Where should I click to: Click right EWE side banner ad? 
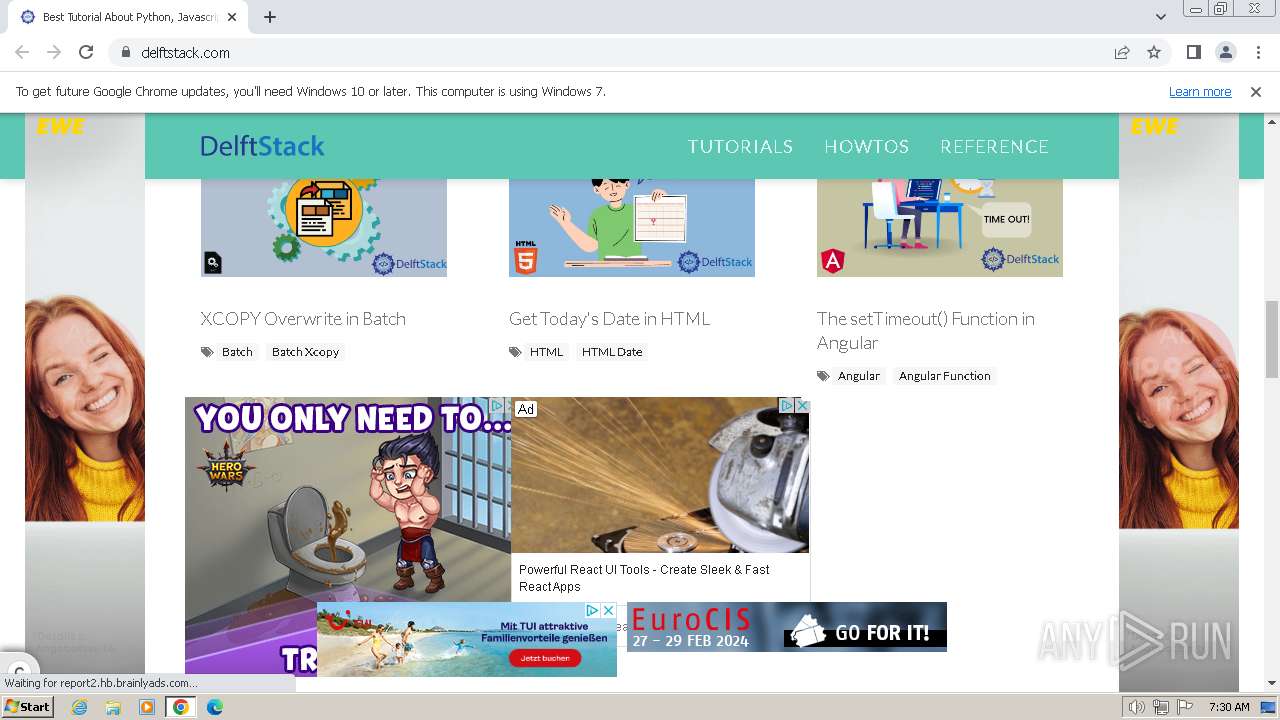(1179, 400)
